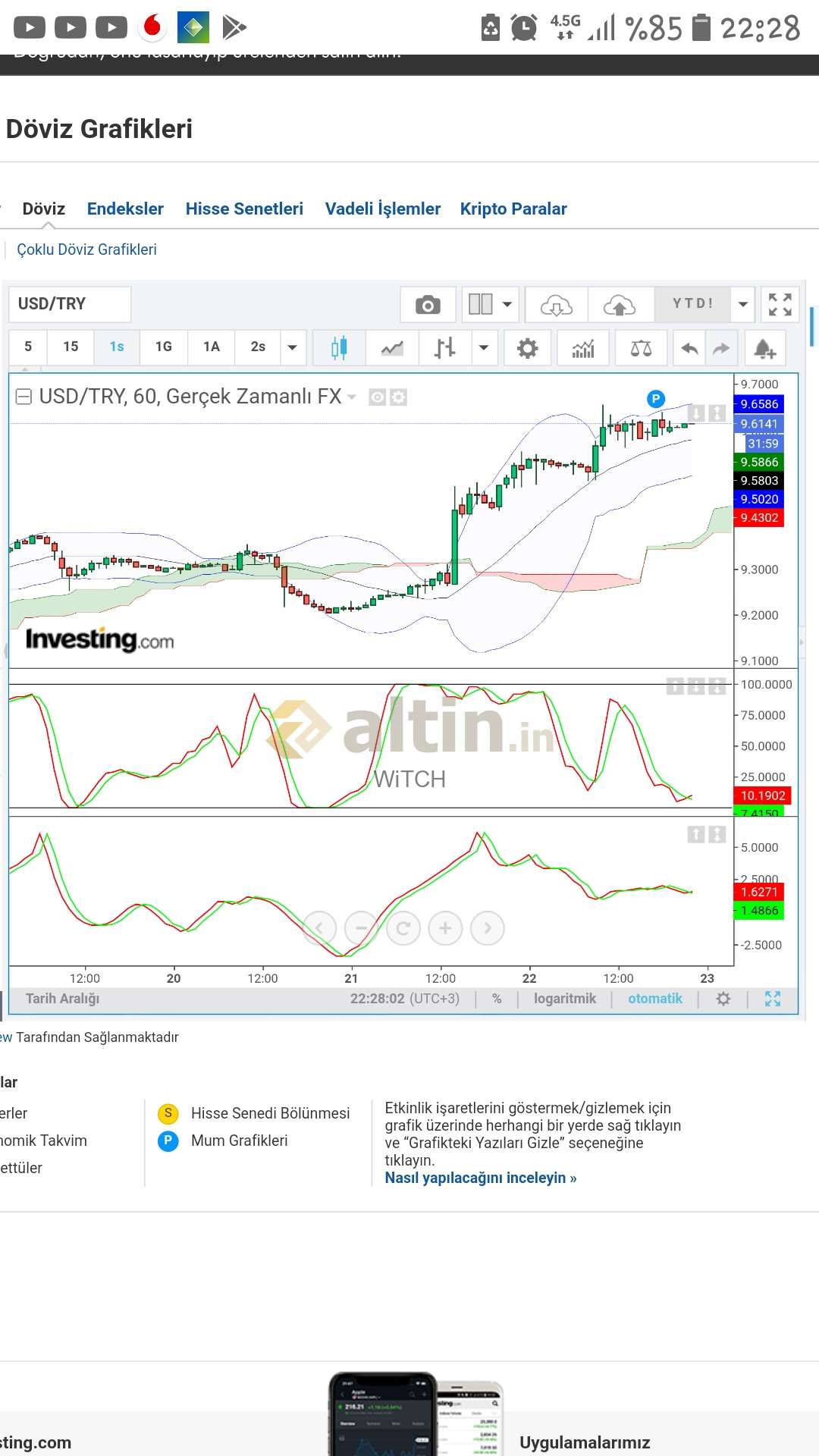Undo last chart action arrow
Image resolution: width=819 pixels, height=1456 pixels.
pos(689,348)
